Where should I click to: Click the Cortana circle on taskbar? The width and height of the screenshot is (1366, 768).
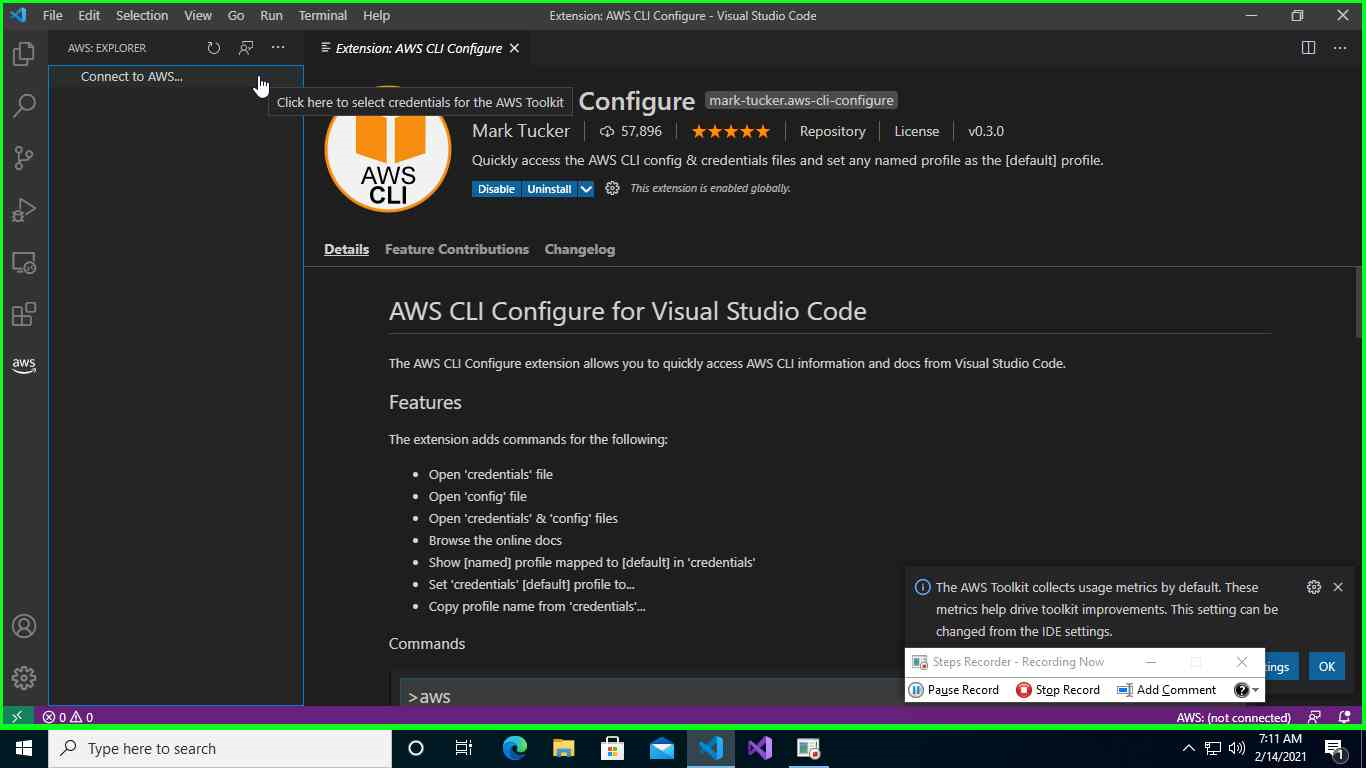point(416,748)
